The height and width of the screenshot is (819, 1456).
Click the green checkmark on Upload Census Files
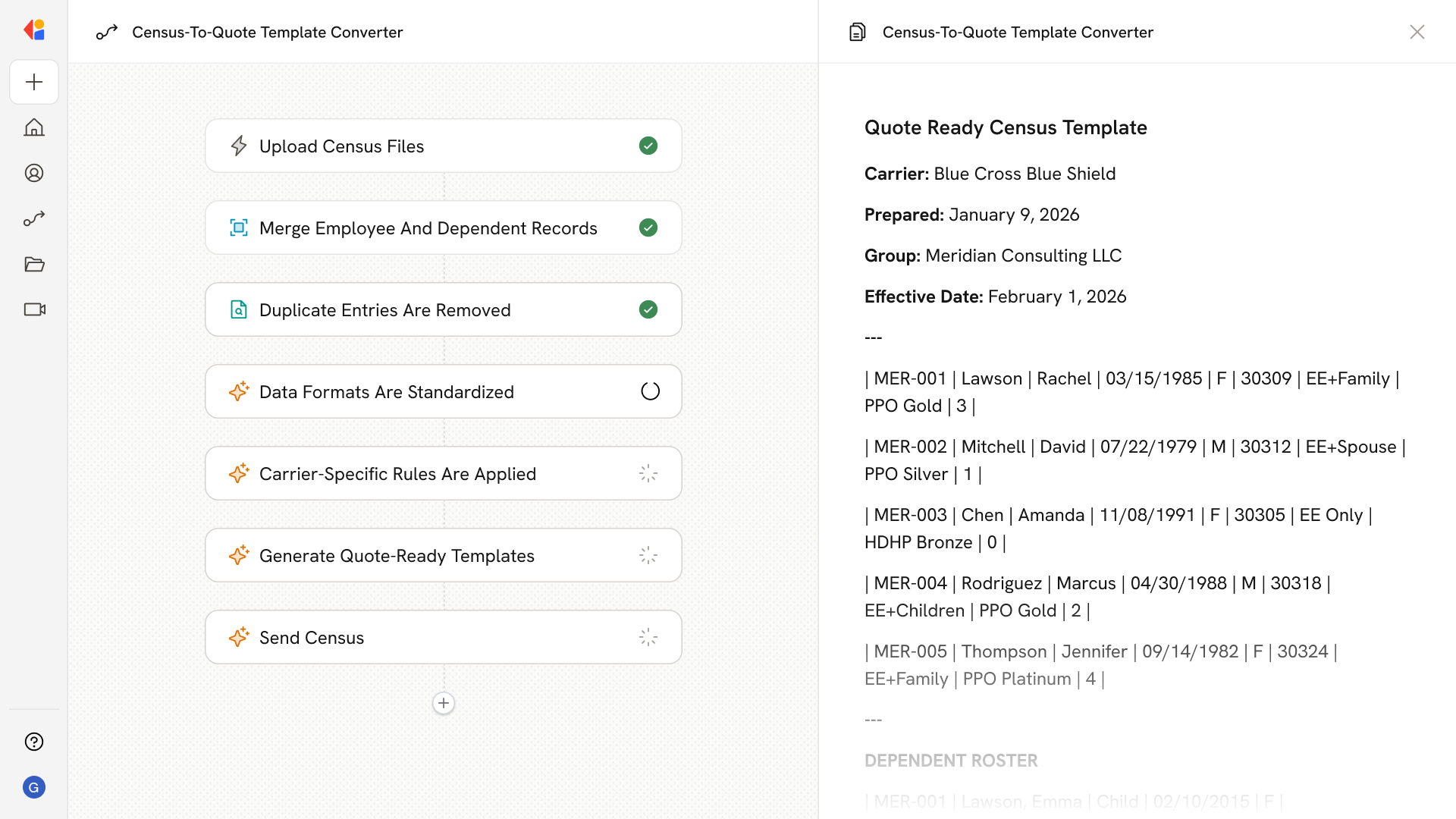tap(648, 146)
